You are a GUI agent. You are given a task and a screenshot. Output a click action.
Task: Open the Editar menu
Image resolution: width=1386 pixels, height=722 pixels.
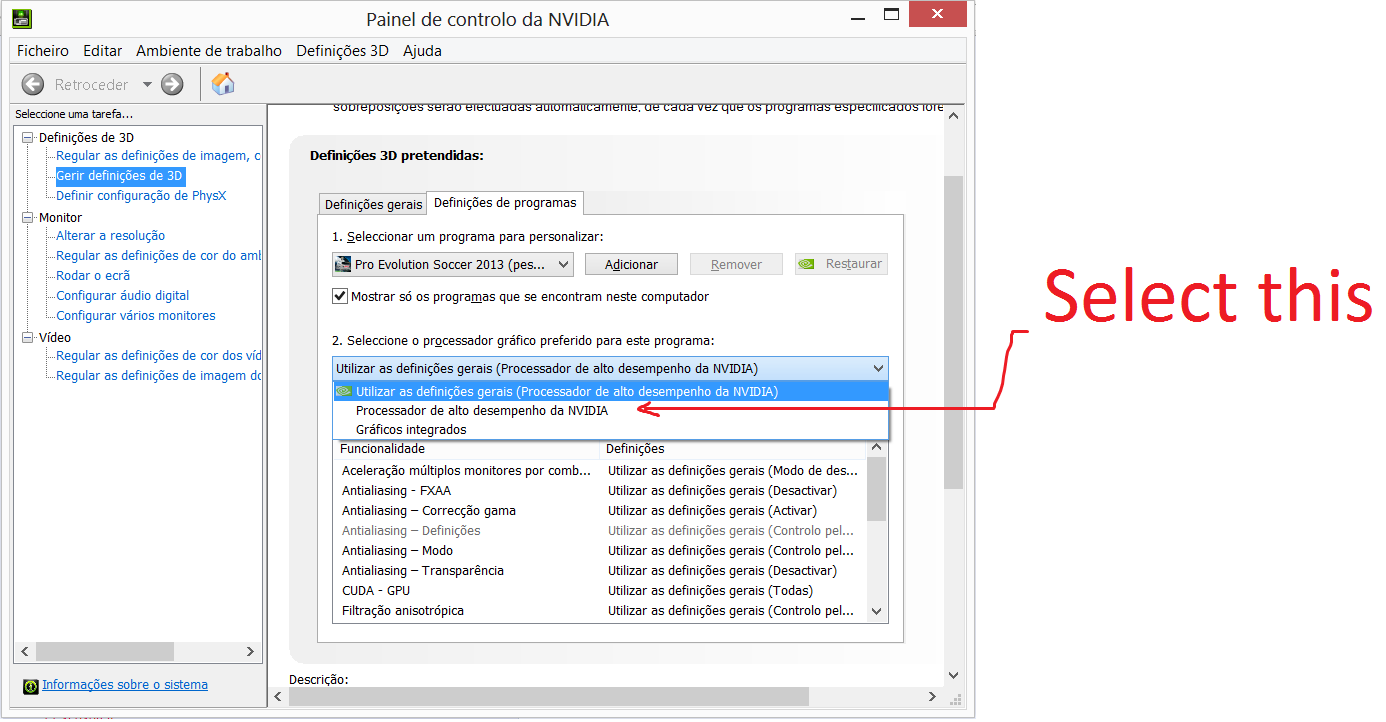pos(102,51)
